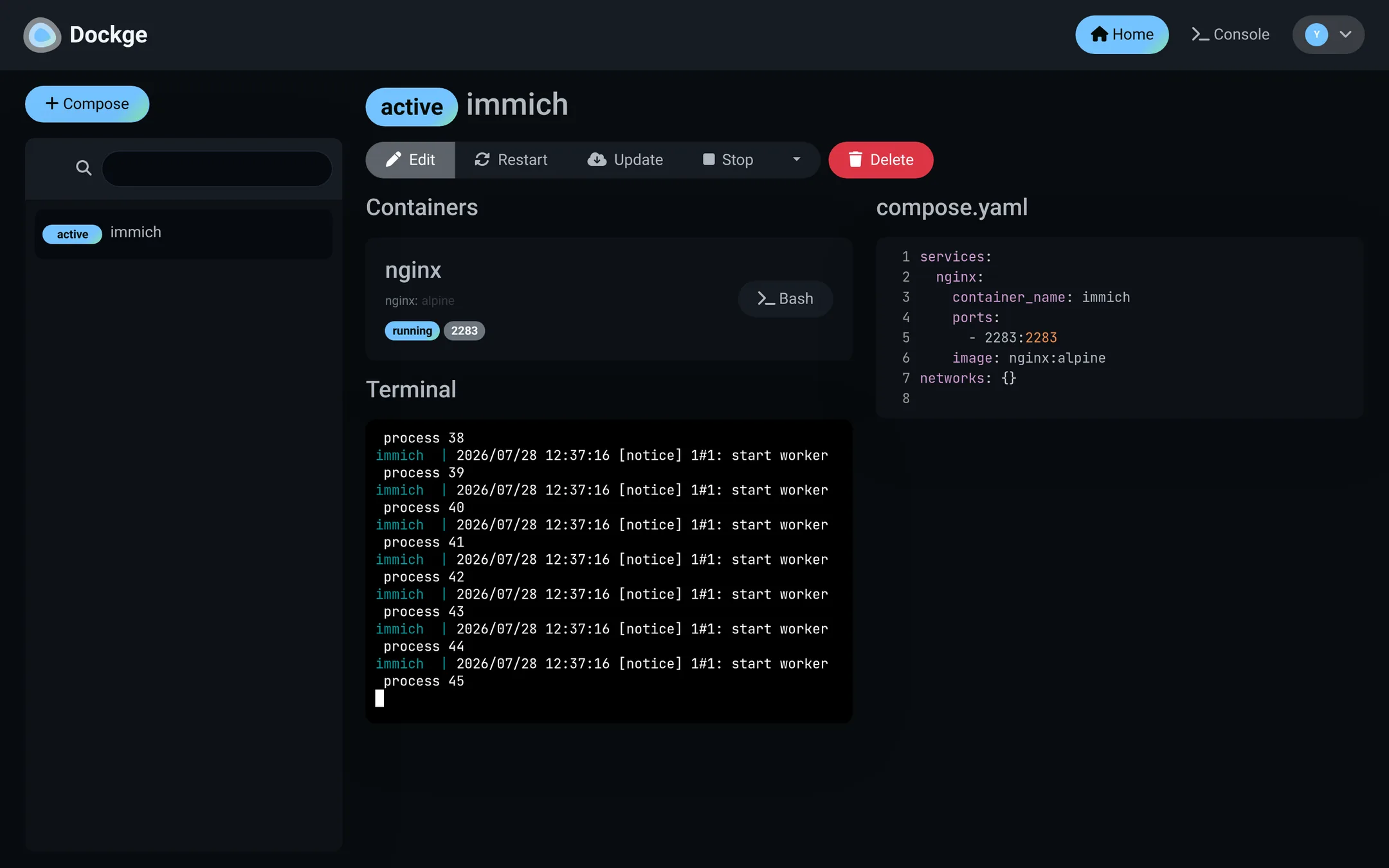Click the '- 2283:2283' ports line
Image resolution: width=1389 pixels, height=868 pixels.
1013,338
